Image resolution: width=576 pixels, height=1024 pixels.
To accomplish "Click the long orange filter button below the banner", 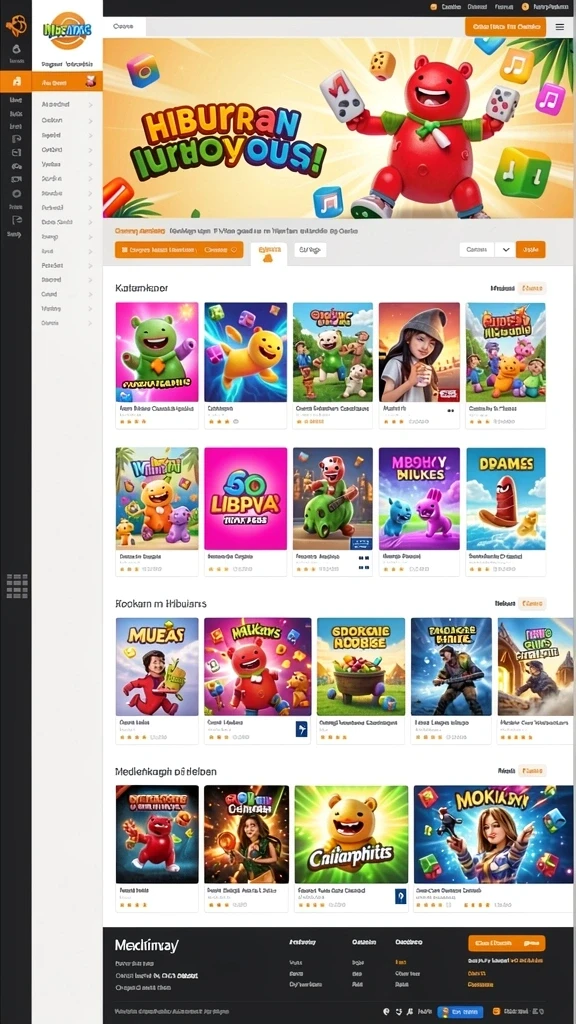I will (179, 249).
